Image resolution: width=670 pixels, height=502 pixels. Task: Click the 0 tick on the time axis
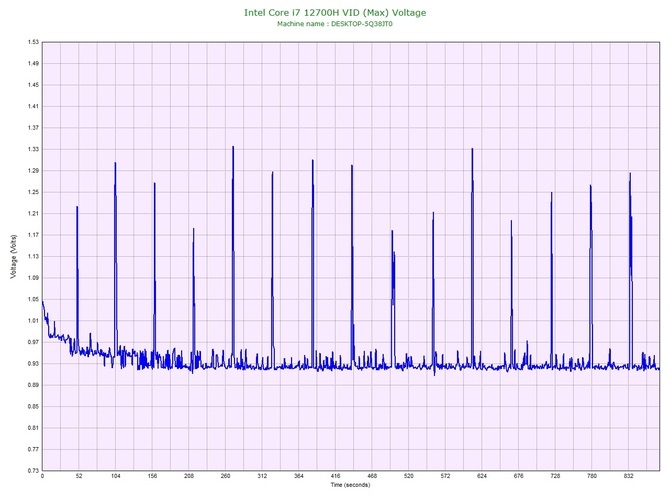pos(42,476)
